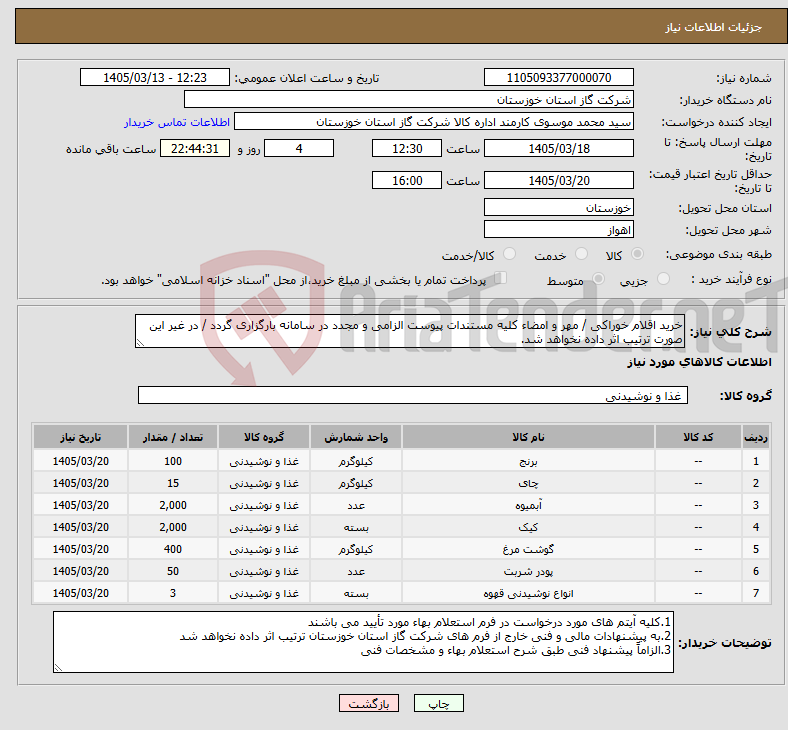The image size is (788, 730).
Task: Click the کد کالا column header
Action: [x=698, y=437]
